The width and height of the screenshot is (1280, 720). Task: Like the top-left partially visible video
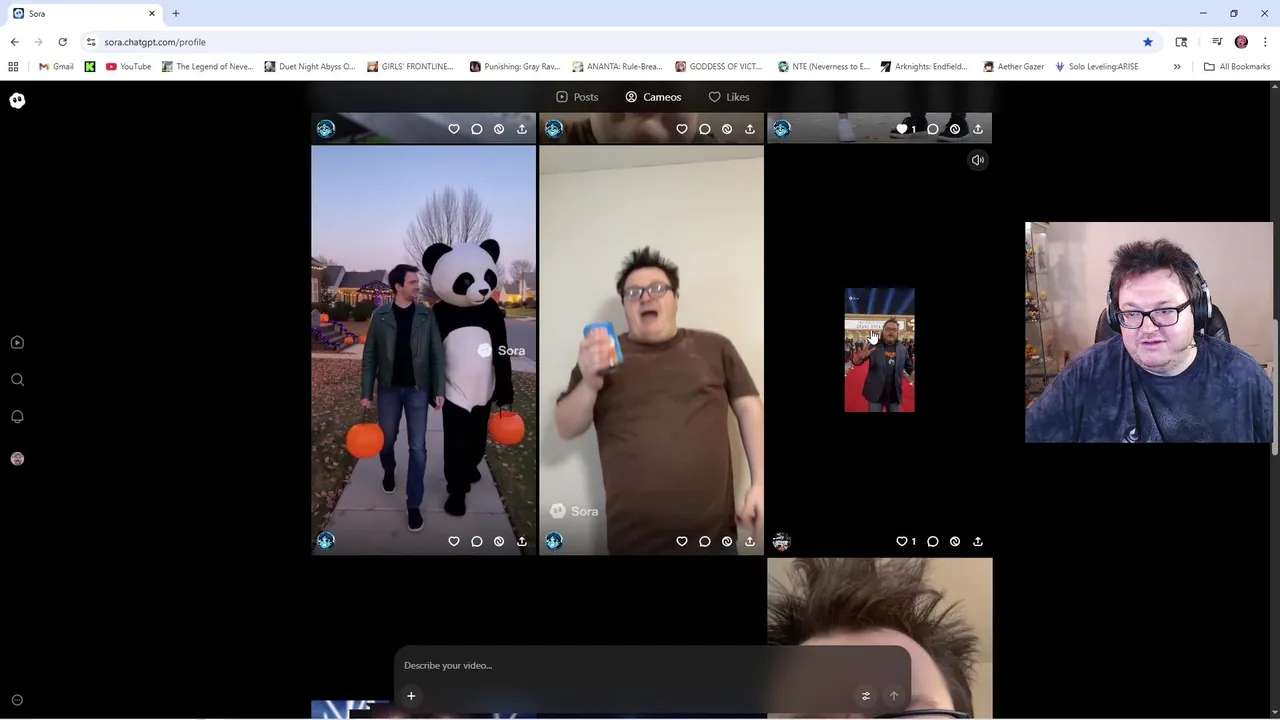[454, 129]
